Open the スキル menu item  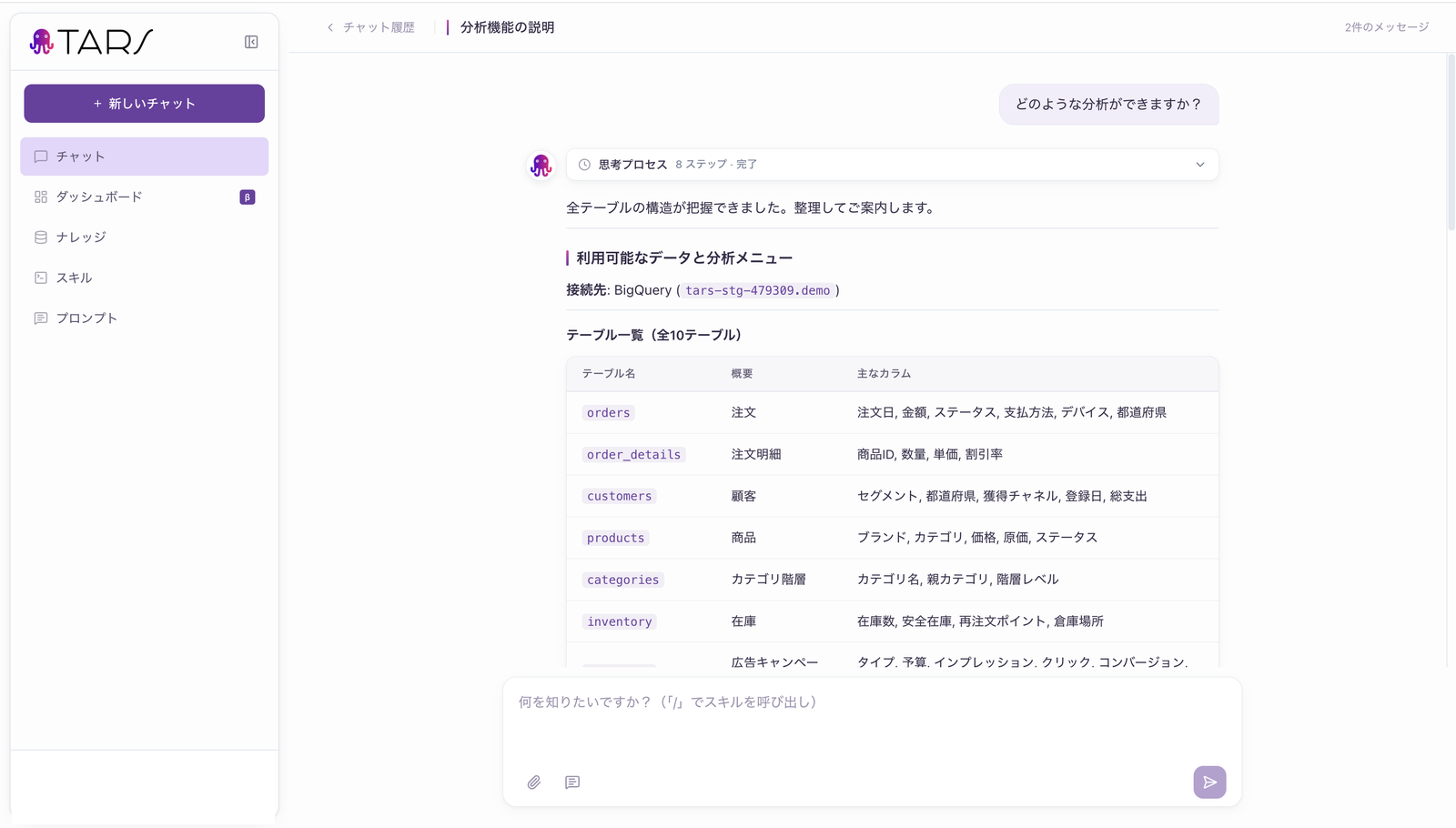click(144, 278)
